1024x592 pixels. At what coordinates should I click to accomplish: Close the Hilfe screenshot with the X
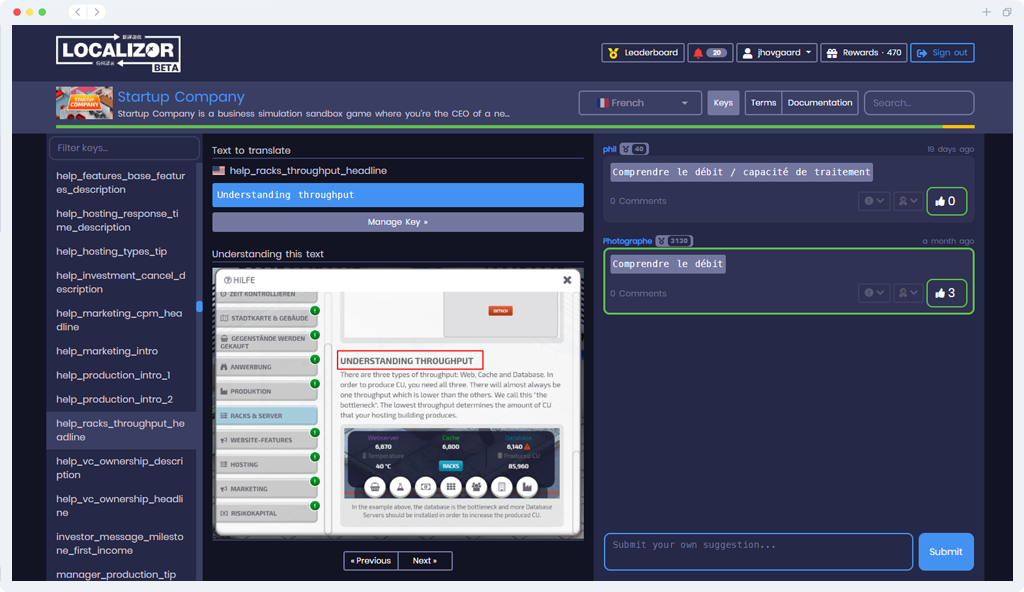click(567, 280)
